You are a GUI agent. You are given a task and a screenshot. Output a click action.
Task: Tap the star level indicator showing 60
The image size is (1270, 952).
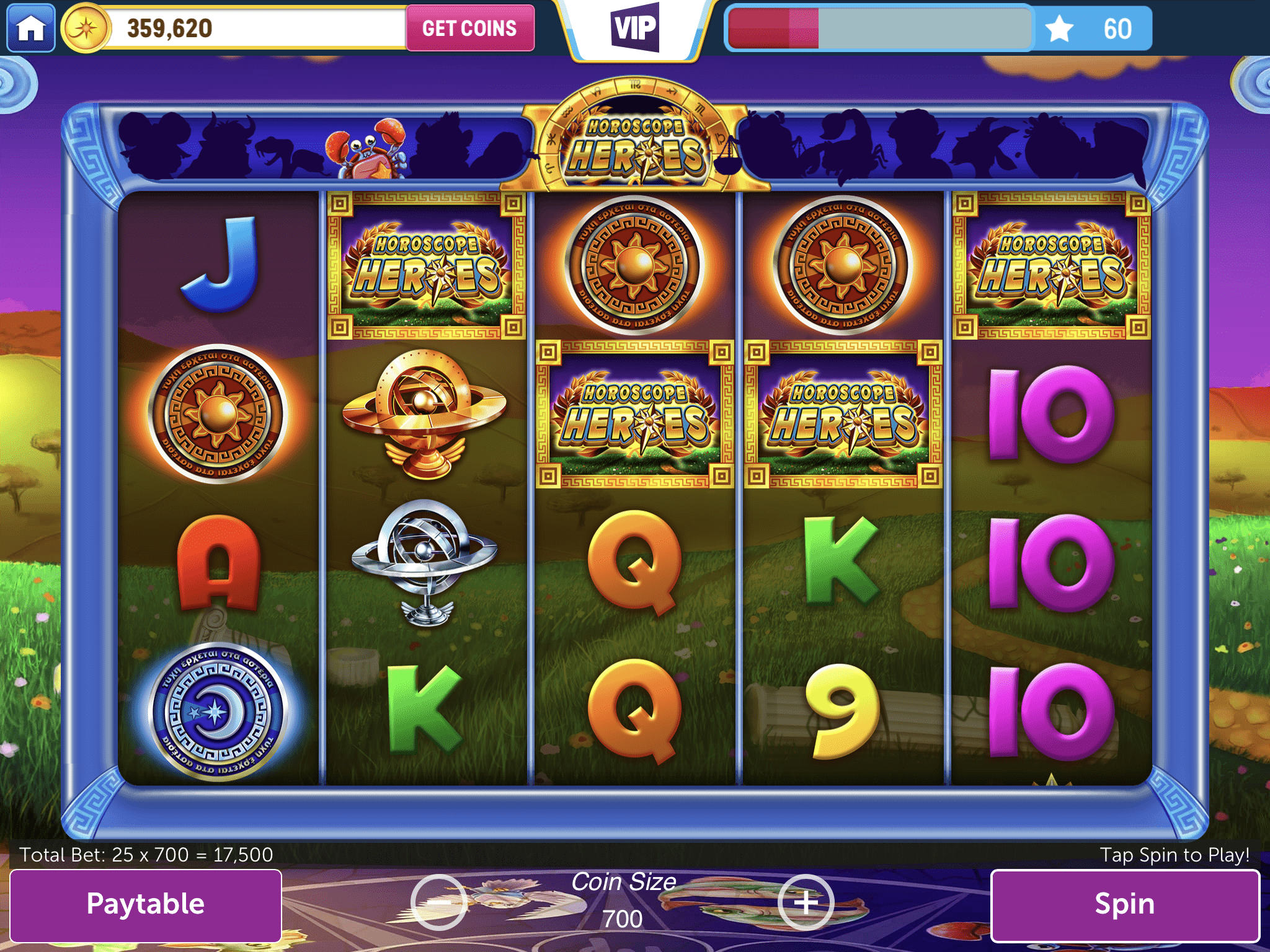point(1093,29)
